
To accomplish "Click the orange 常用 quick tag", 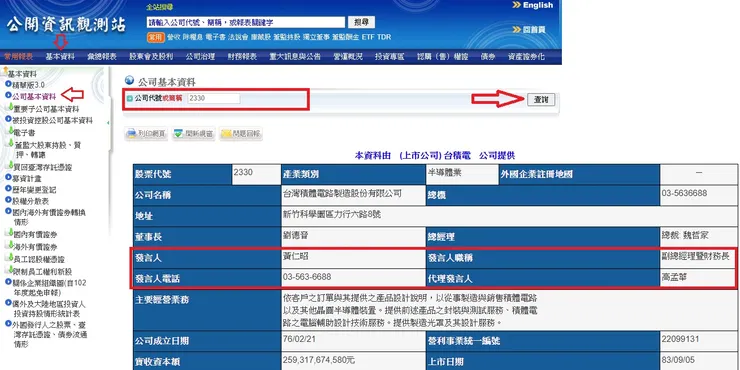I will pyautogui.click(x=155, y=37).
